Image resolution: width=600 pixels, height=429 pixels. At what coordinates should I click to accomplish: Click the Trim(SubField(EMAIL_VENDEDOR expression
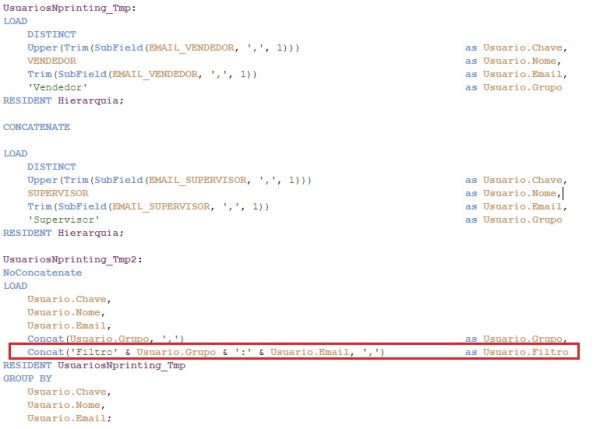(142, 74)
